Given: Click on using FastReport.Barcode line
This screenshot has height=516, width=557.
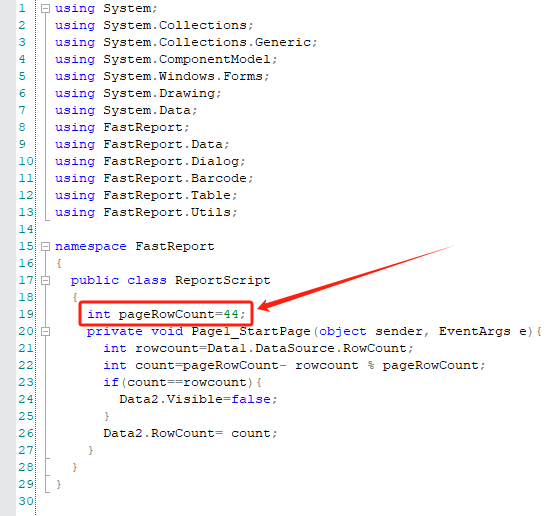Looking at the screenshot, I should click(x=154, y=178).
